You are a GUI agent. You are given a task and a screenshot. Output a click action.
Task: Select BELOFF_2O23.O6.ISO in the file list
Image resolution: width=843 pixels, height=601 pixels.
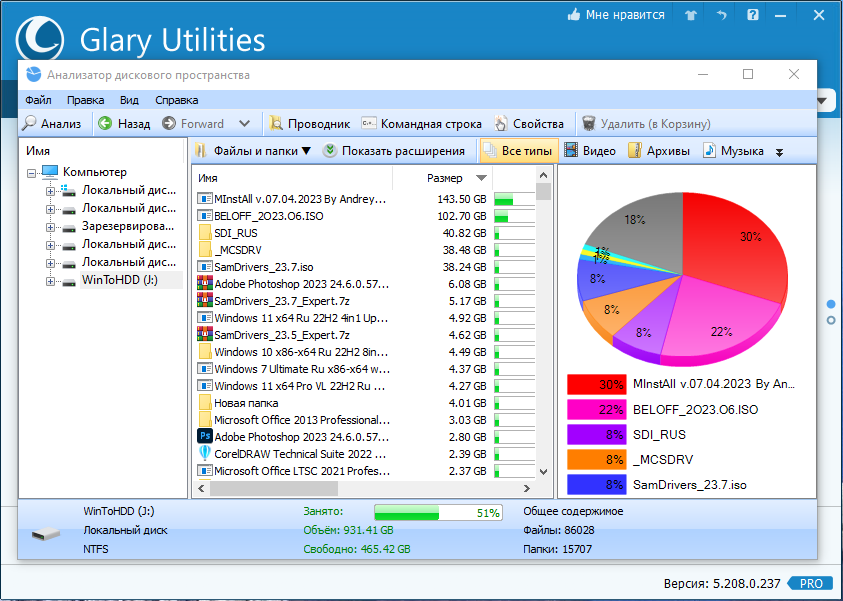click(x=268, y=216)
